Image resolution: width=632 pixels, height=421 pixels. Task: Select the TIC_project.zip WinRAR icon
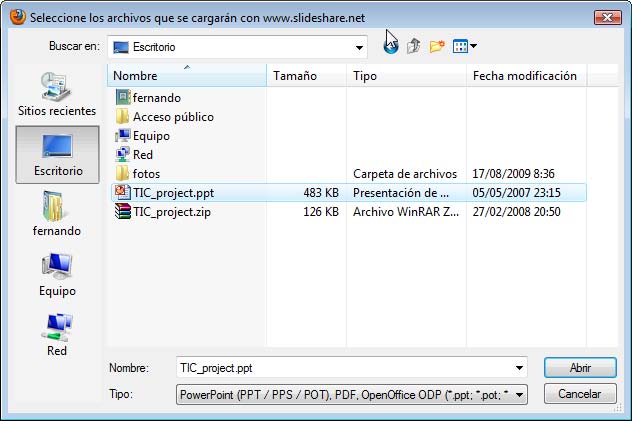pyautogui.click(x=123, y=211)
